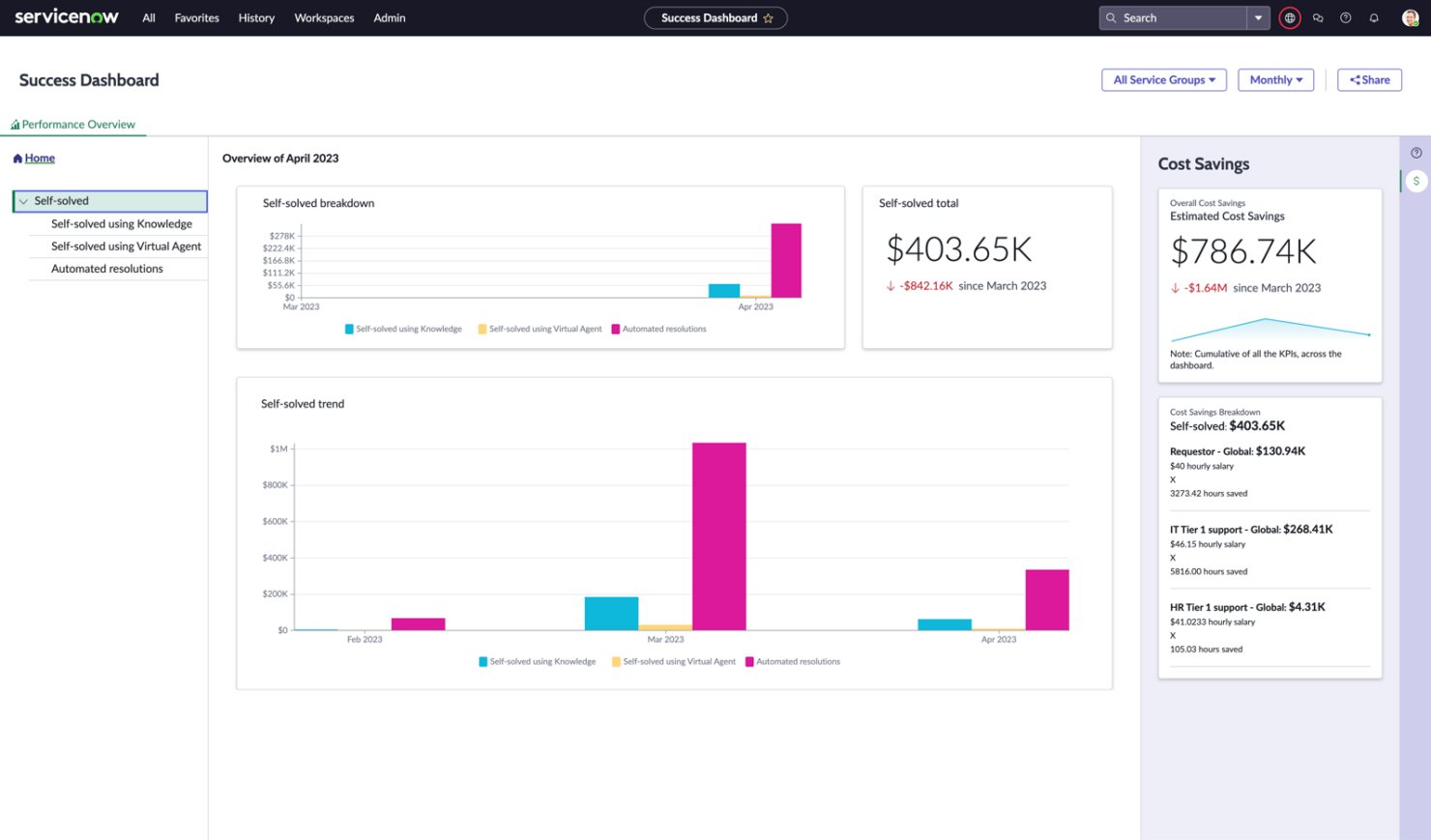Open the Connect chat icon in top bar
The image size is (1431, 840).
pos(1318,17)
